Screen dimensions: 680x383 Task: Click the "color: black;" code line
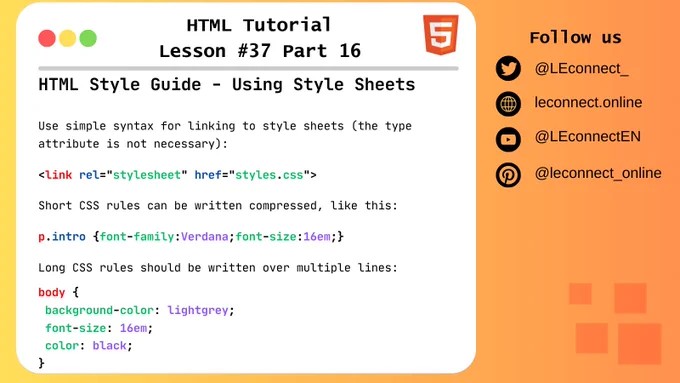click(x=88, y=346)
